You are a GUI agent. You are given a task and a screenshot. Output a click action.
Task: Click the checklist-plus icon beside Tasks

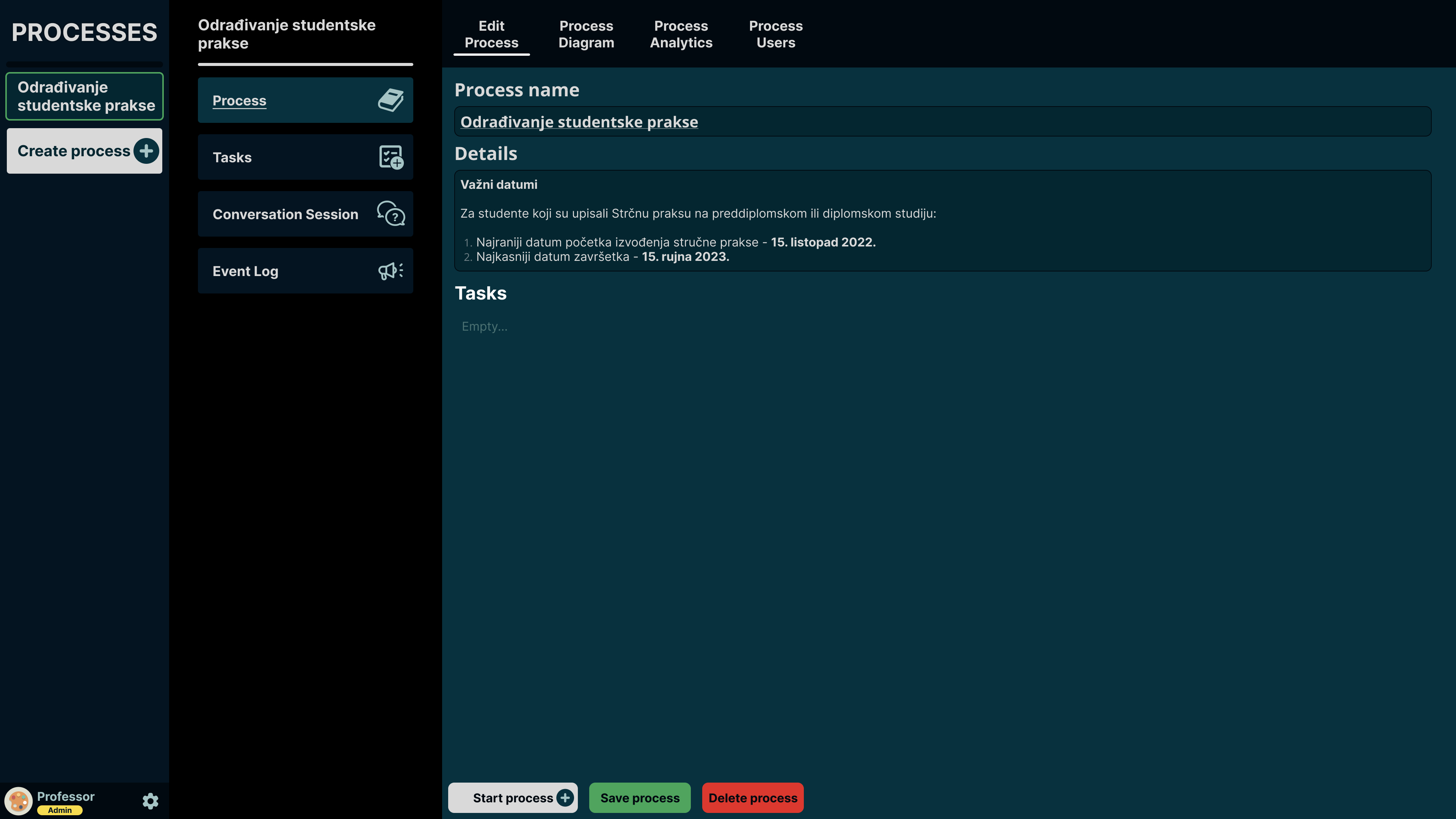click(391, 157)
